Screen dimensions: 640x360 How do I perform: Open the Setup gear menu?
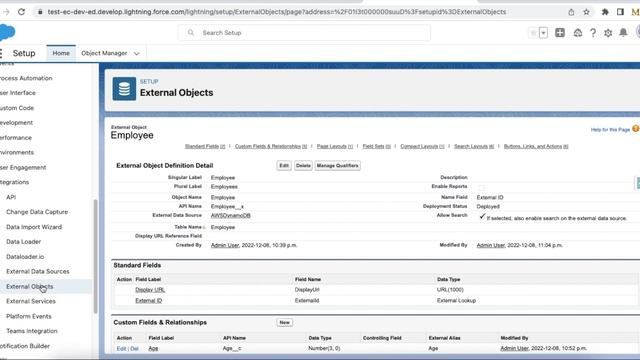[x=608, y=33]
